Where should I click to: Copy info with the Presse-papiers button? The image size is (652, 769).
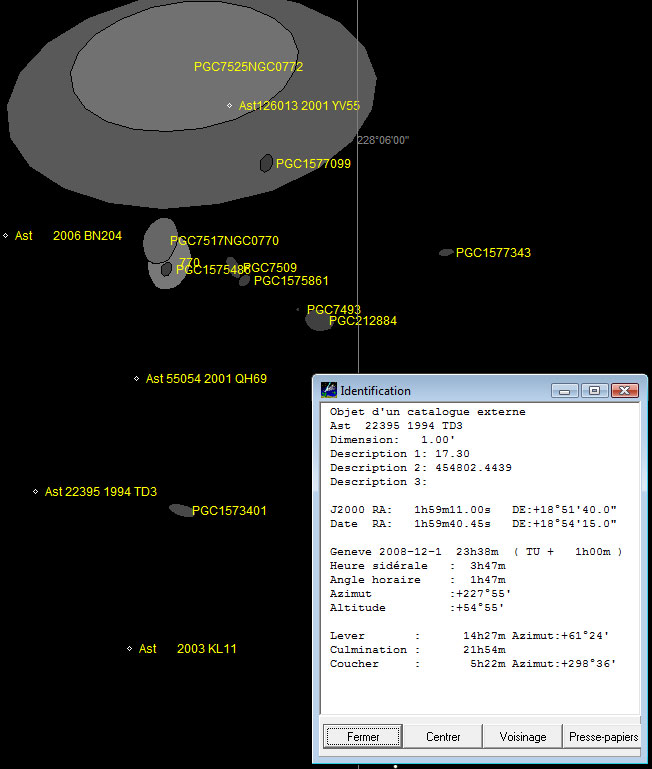click(602, 736)
